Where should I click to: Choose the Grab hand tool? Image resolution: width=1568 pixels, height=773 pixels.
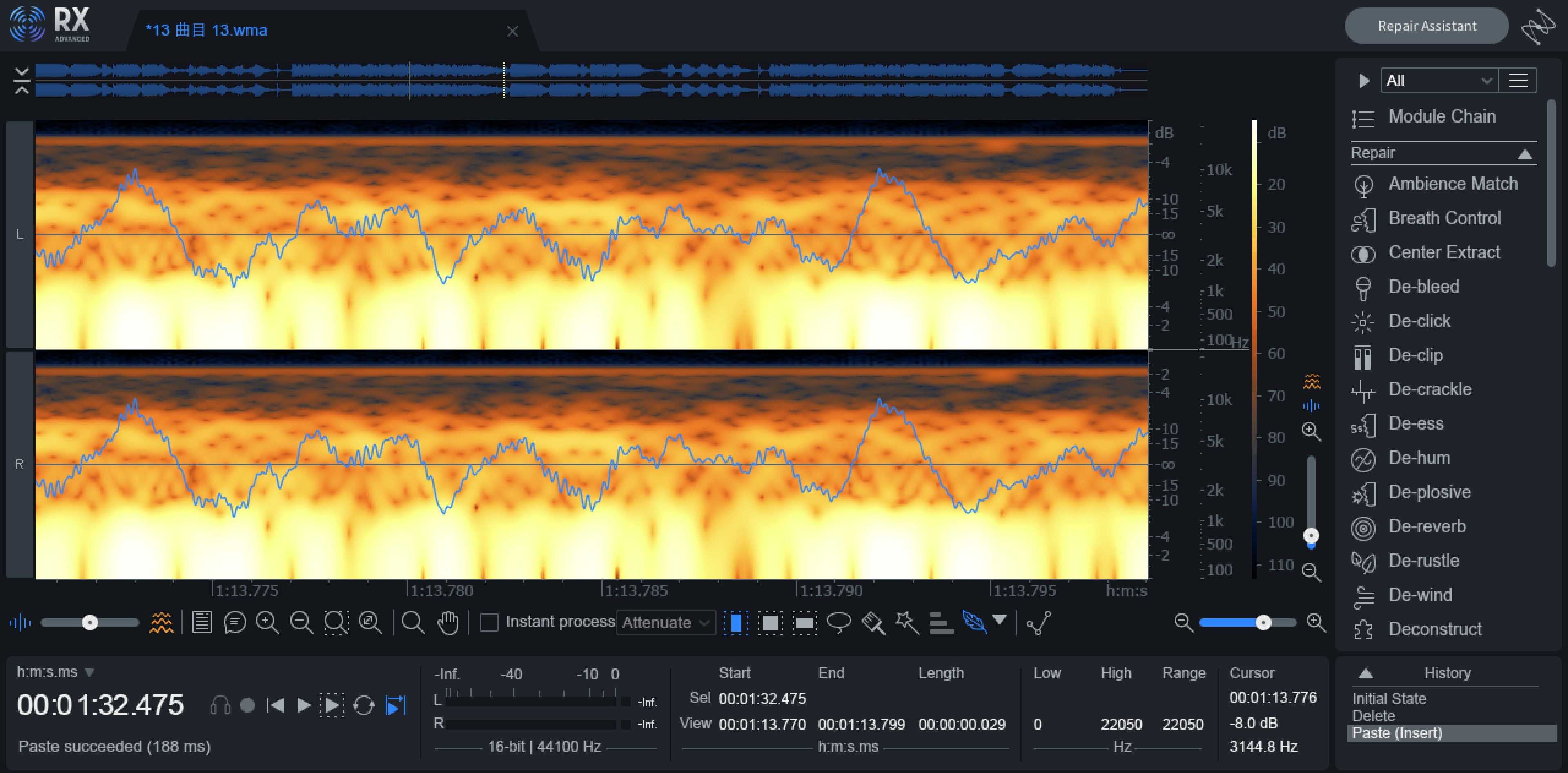coord(448,622)
